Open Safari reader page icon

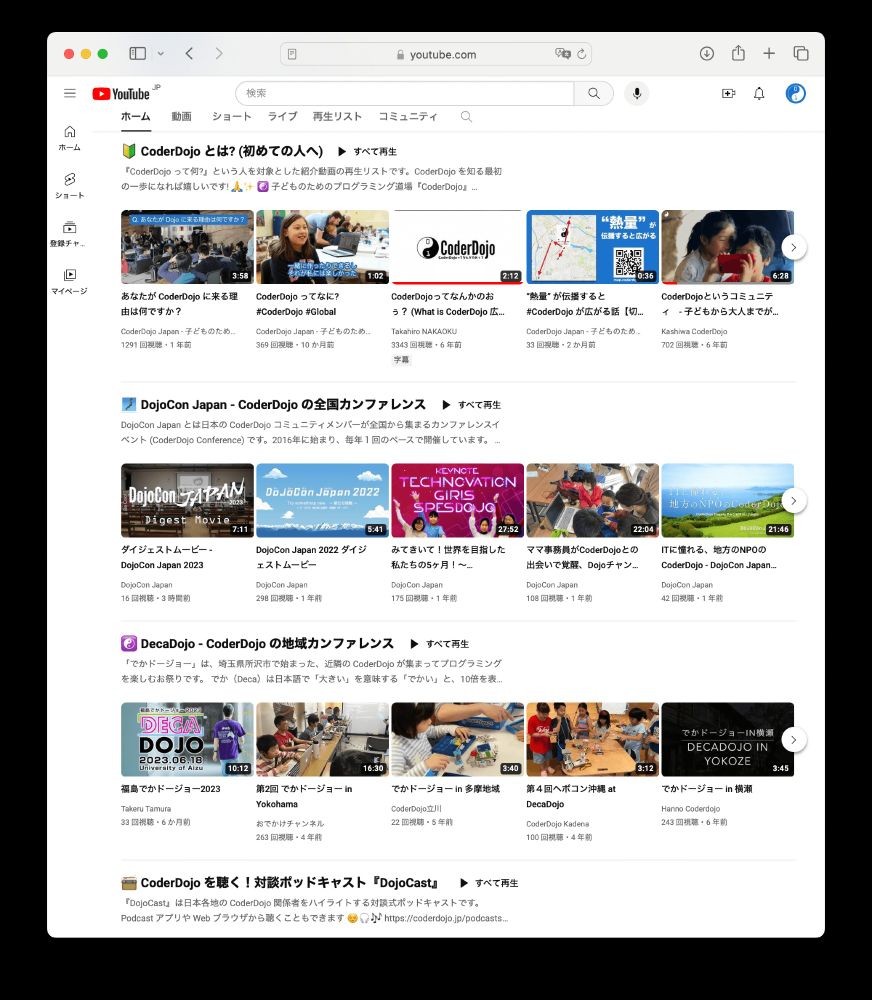292,54
